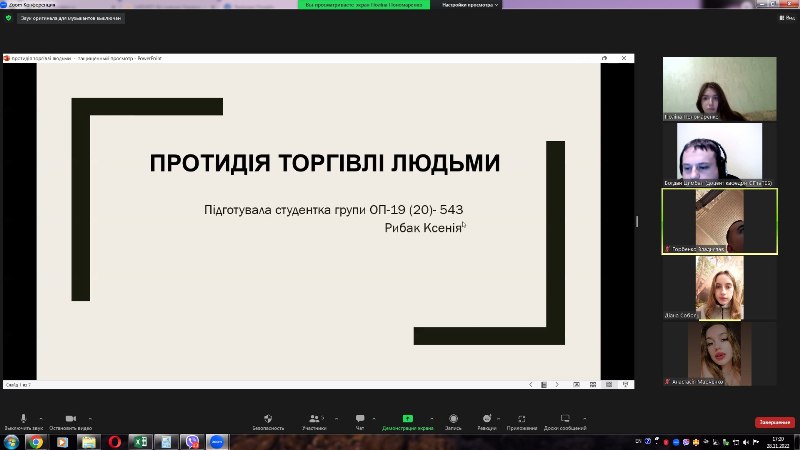Click the green Share Screen button
Image resolution: width=800 pixels, height=450 pixels.
click(x=407, y=419)
